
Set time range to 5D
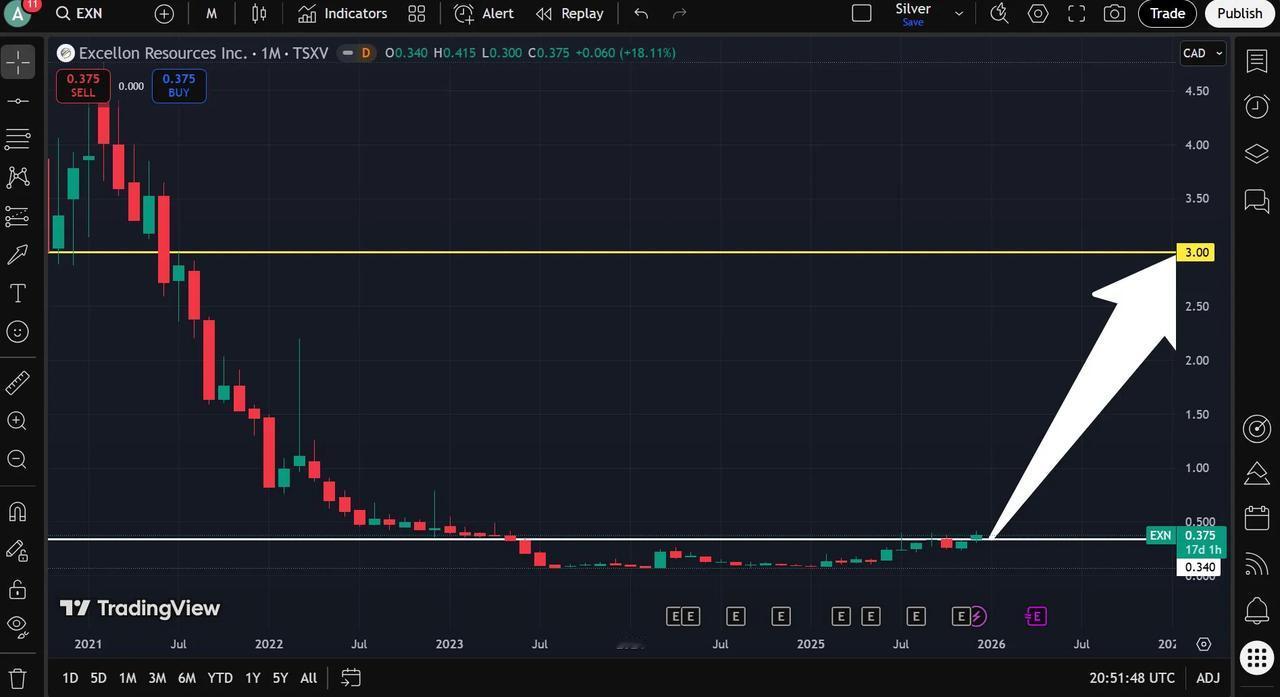point(98,678)
